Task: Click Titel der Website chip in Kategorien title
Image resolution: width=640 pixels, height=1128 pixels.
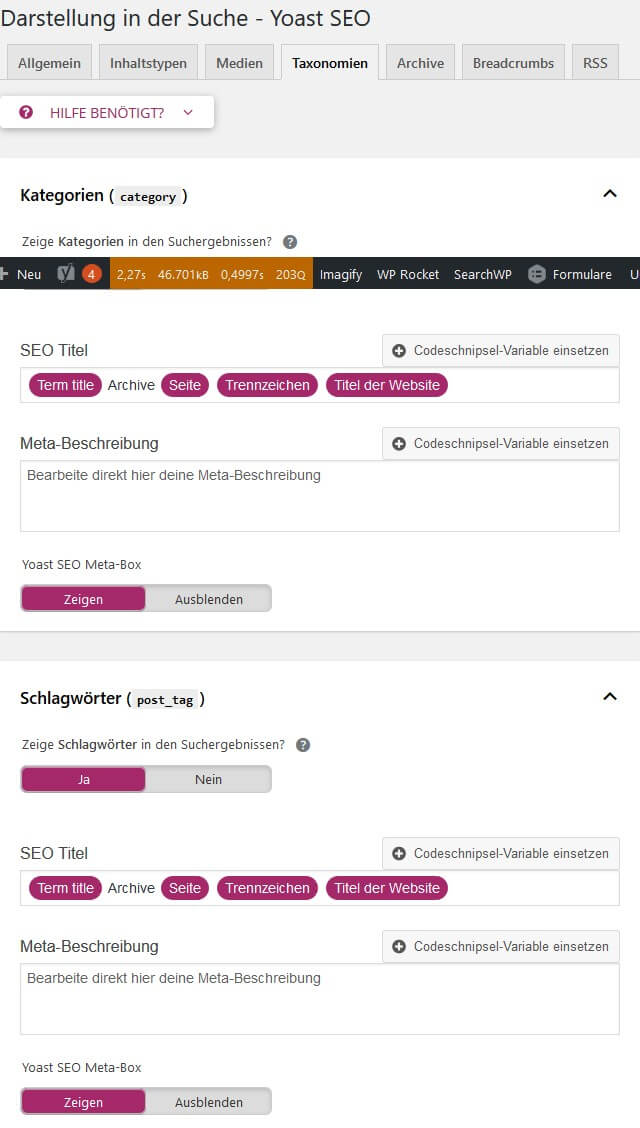Action: pos(387,385)
